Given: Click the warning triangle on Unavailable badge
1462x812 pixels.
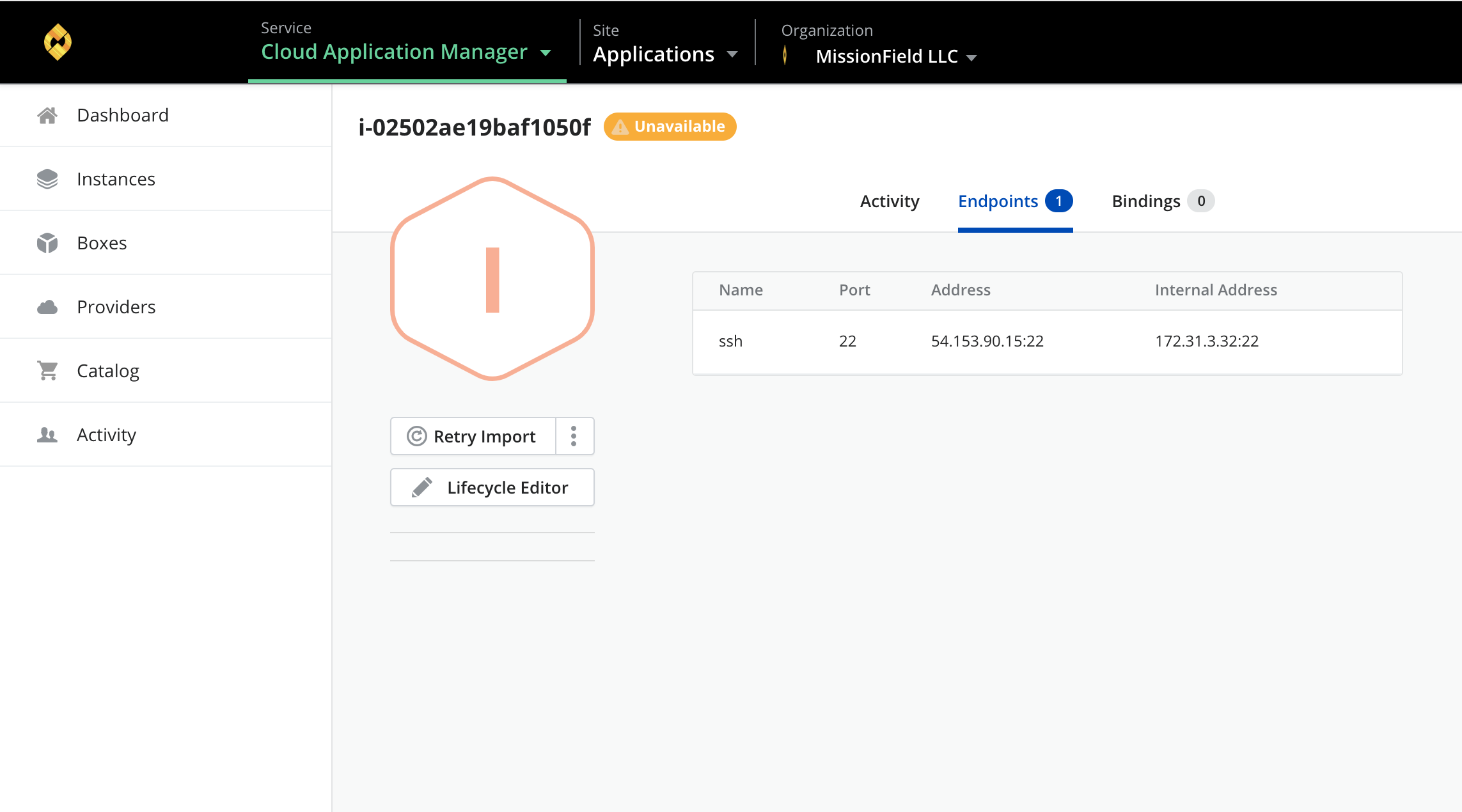Looking at the screenshot, I should click(620, 126).
